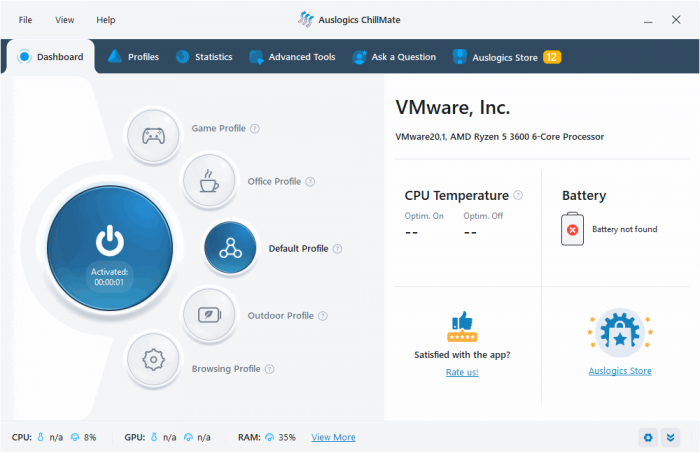Click the CPU Temperature help icon
This screenshot has width=700, height=453.
click(x=518, y=196)
